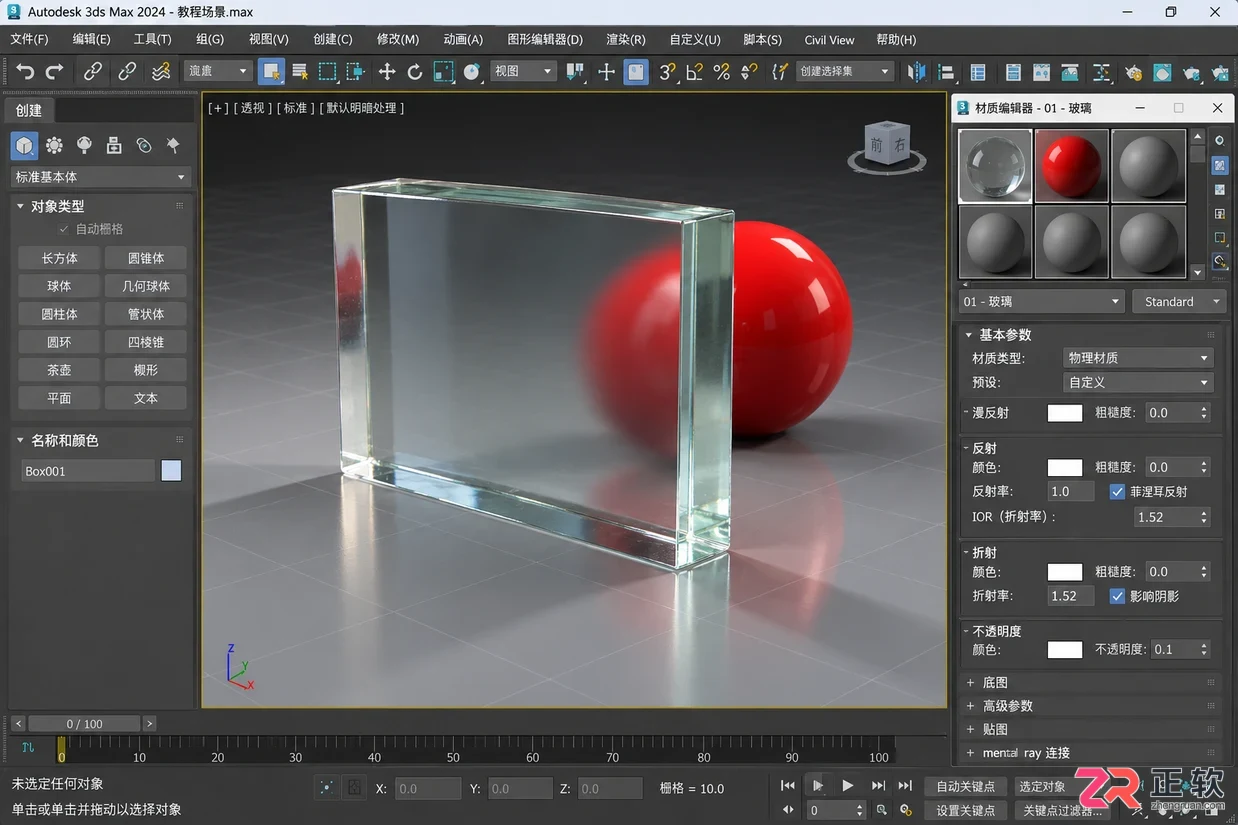The image size is (1238, 825).
Task: Open the 01 - 玻璃 material name dropdown
Action: pos(1042,301)
